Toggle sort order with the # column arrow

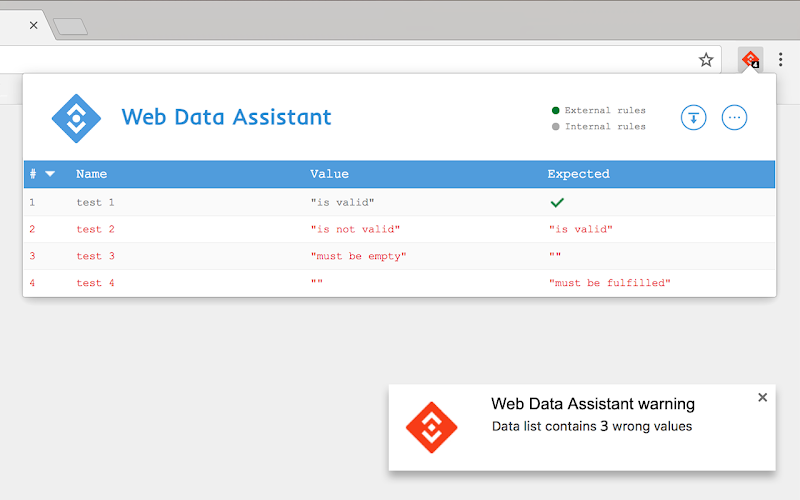pyautogui.click(x=49, y=174)
